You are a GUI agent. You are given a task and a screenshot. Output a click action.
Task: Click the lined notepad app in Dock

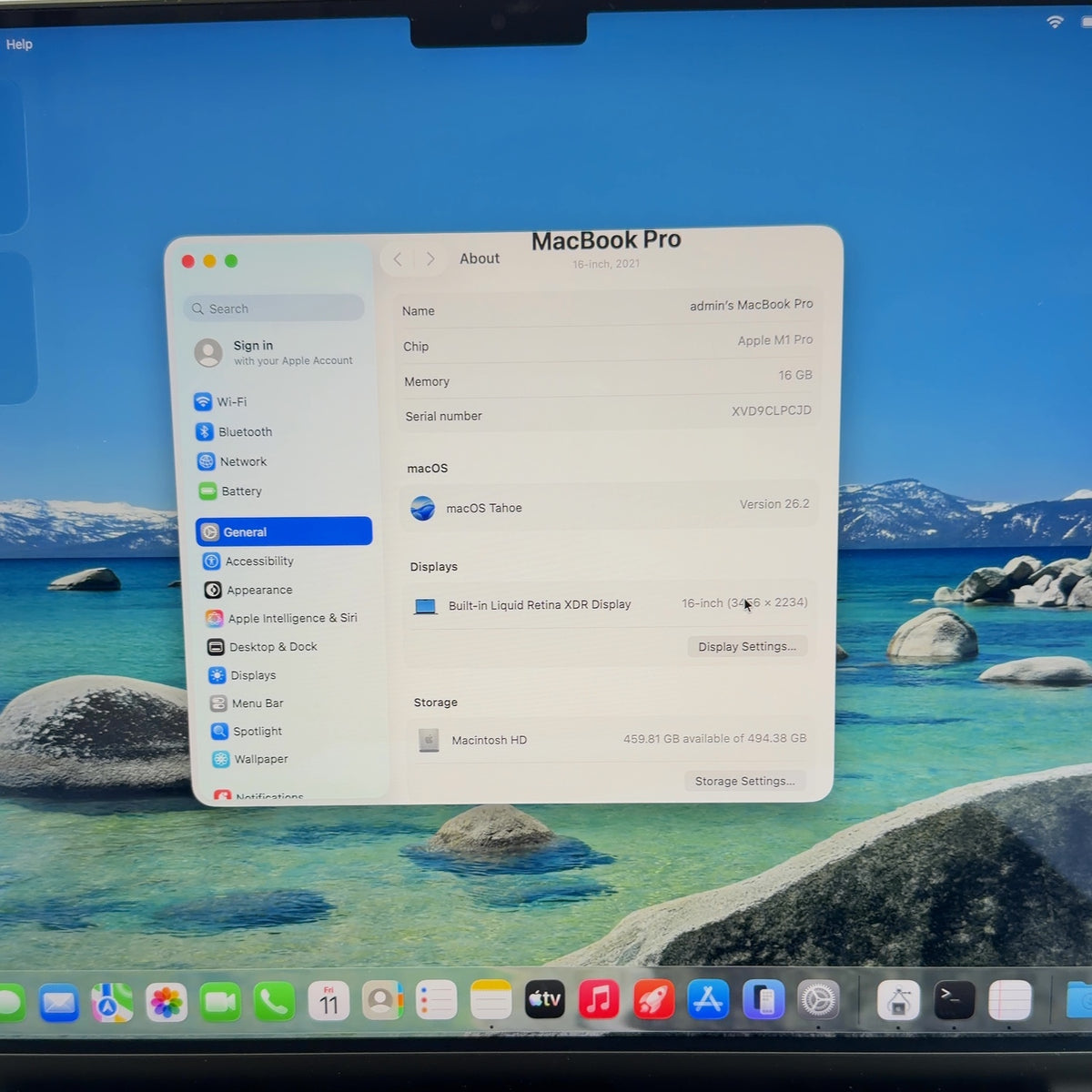(1009, 1000)
